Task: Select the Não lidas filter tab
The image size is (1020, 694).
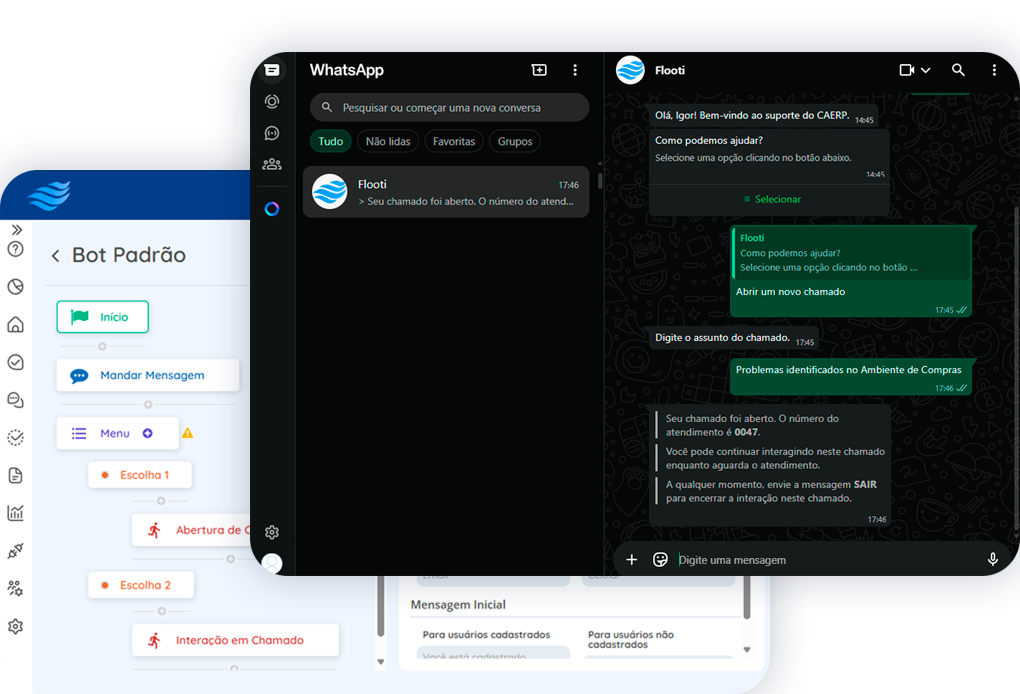Action: 388,142
